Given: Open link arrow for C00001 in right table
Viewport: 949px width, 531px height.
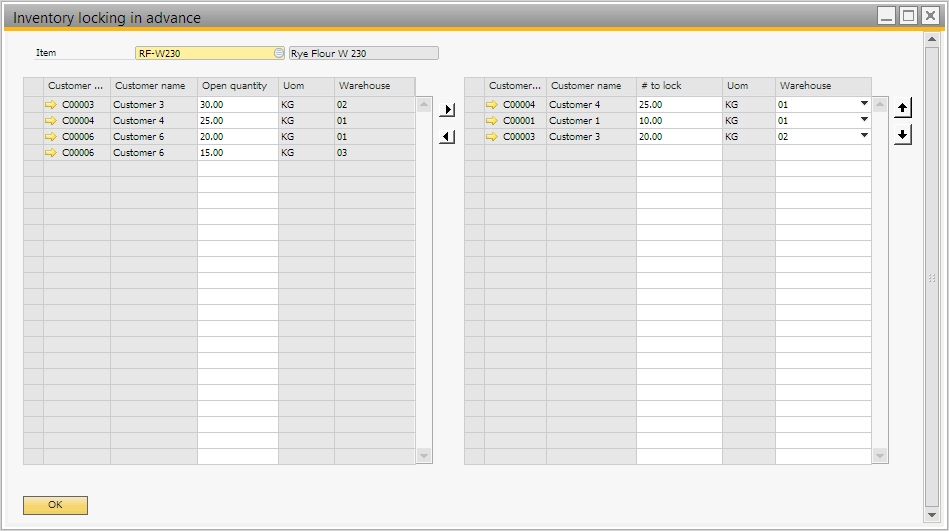Looking at the screenshot, I should (x=492, y=120).
